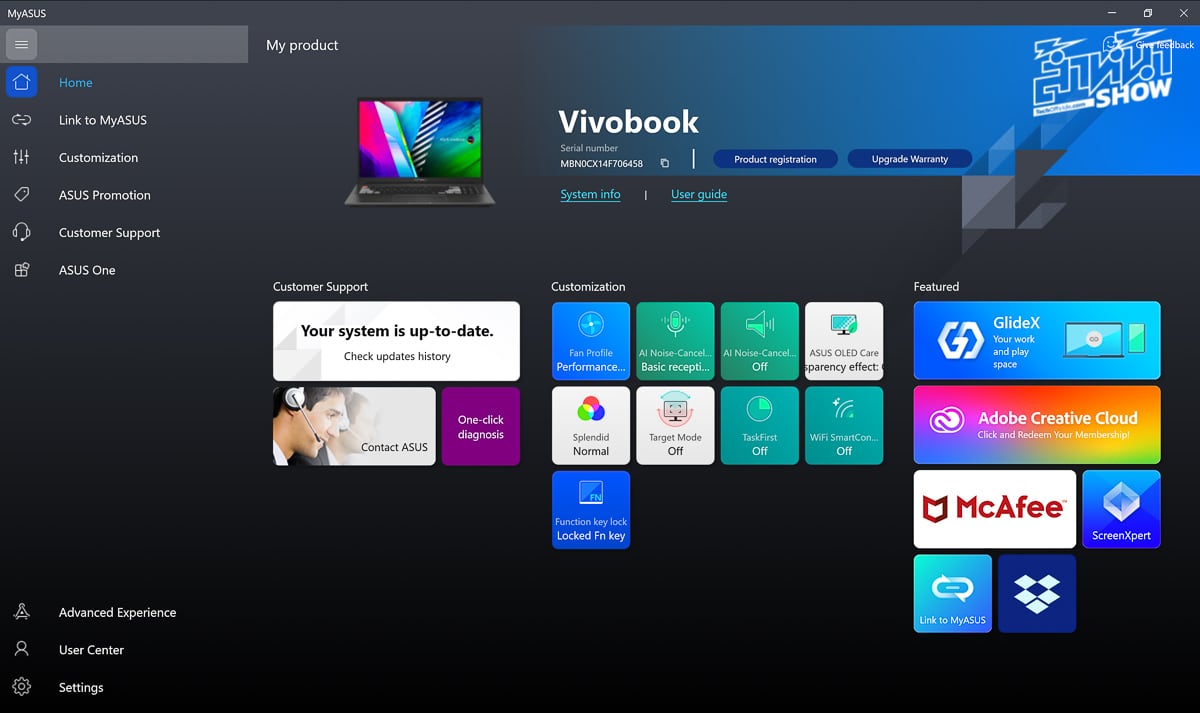Viewport: 1200px width, 713px height.
Task: Select ASUS One in the sidebar
Action: pos(87,270)
